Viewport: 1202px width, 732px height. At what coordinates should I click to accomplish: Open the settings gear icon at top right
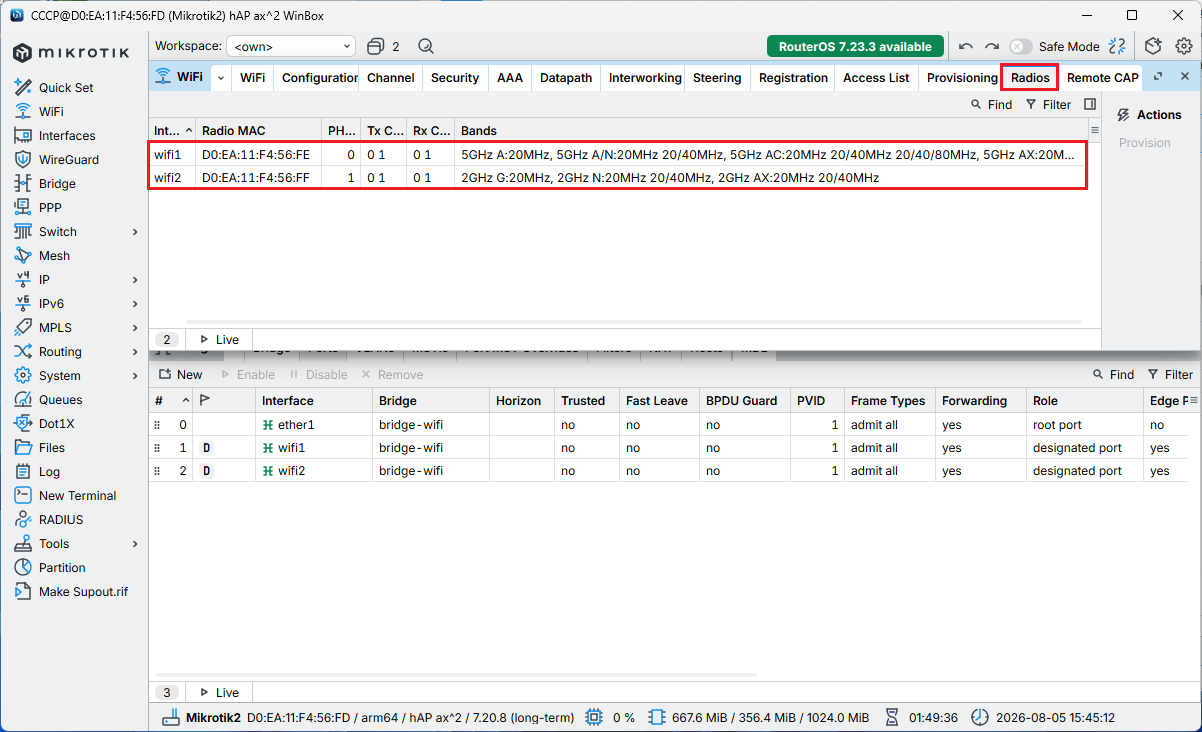point(1184,46)
